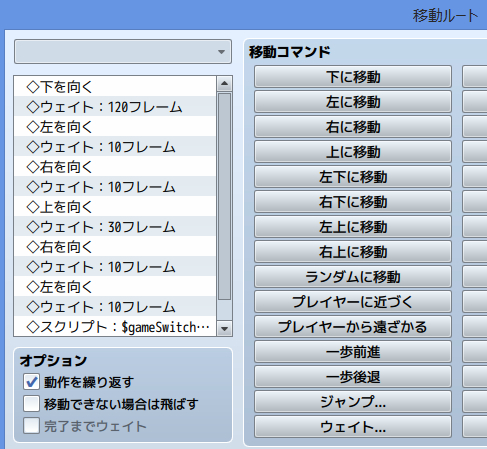
Task: Click the command list scroll-down arrow
Action: 224,329
